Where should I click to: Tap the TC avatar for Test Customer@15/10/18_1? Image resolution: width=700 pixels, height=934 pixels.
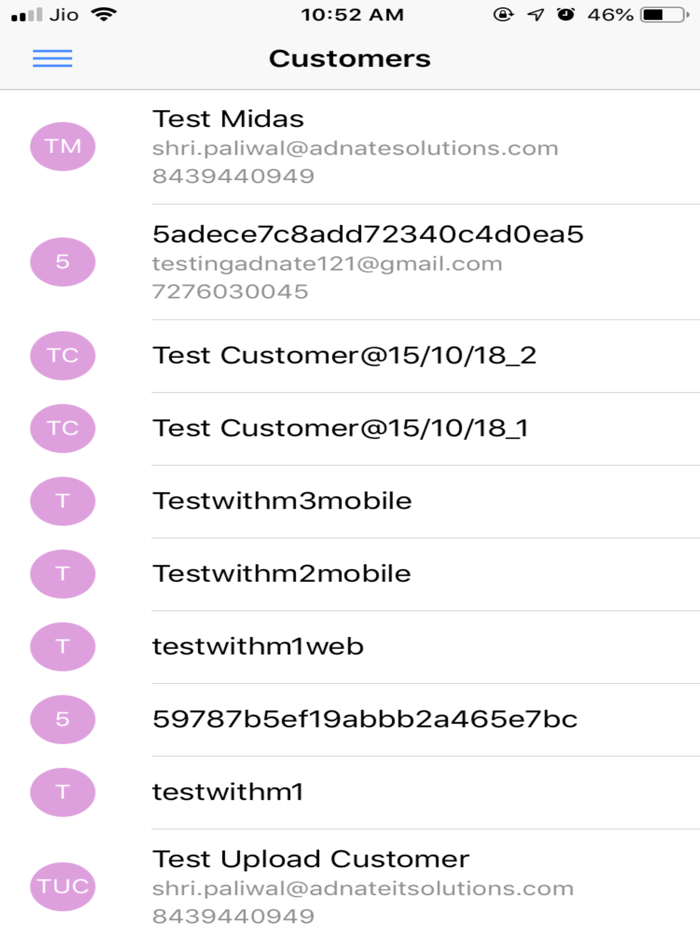click(x=63, y=428)
